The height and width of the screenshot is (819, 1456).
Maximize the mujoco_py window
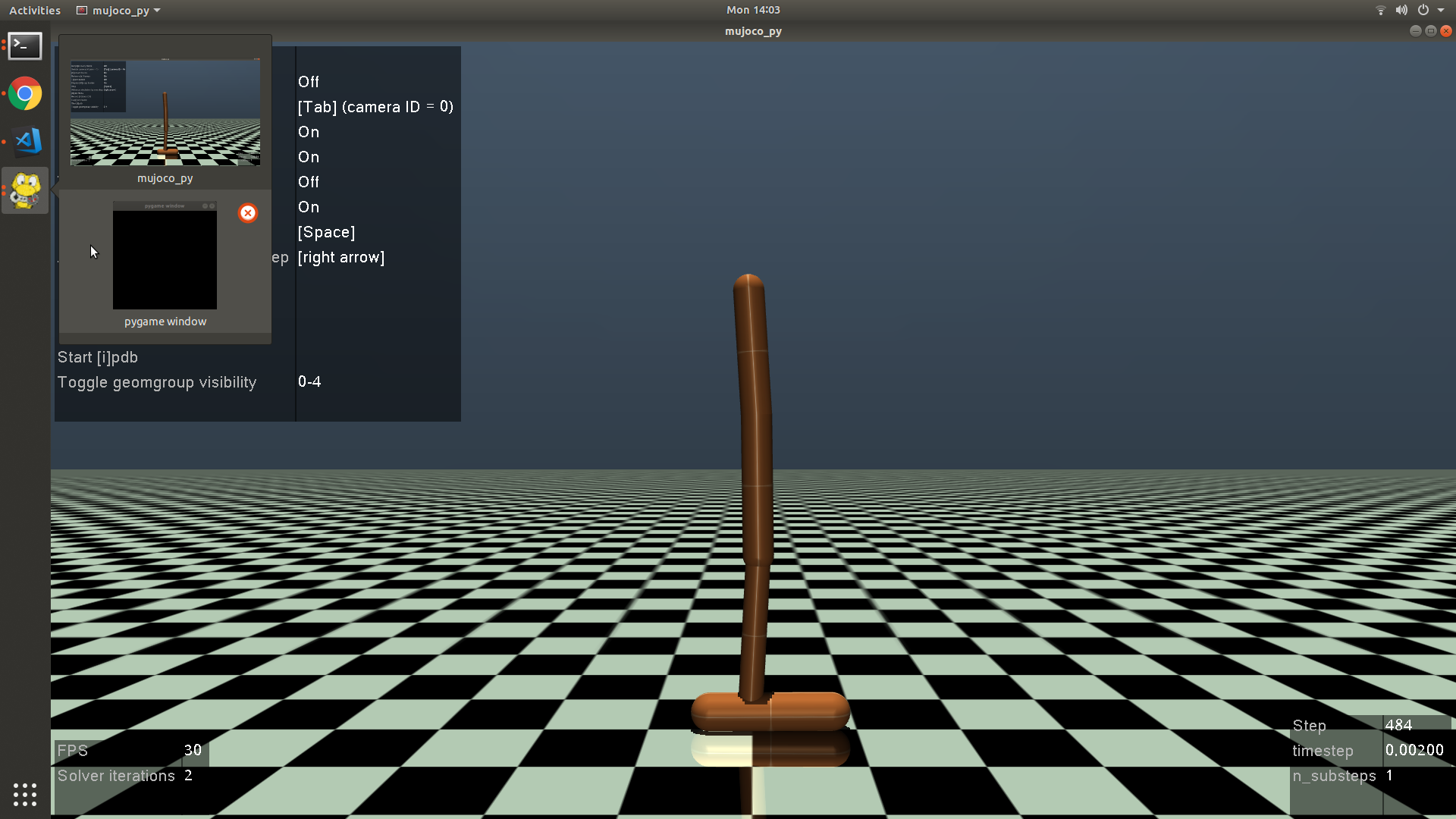tap(1430, 31)
